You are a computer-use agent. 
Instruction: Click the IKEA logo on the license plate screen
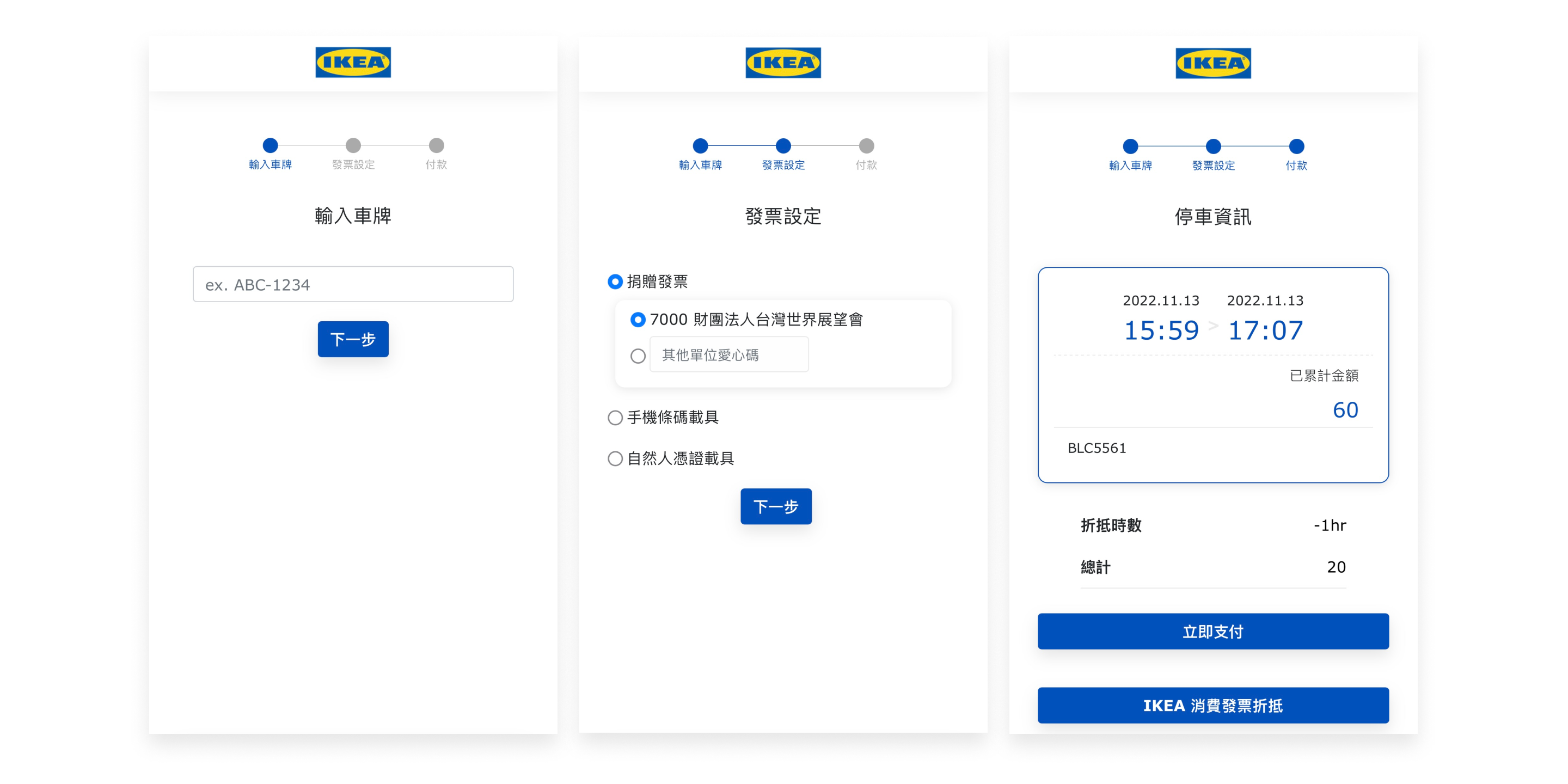point(353,62)
